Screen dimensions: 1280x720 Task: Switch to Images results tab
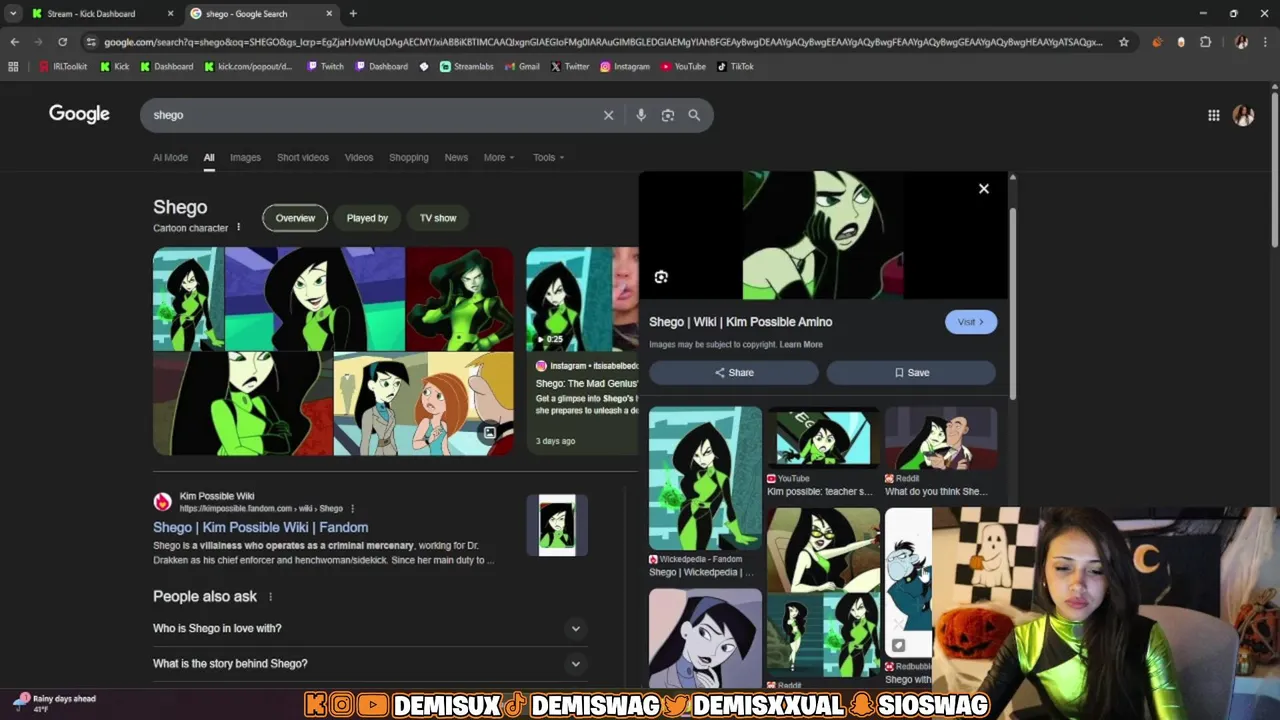click(245, 157)
